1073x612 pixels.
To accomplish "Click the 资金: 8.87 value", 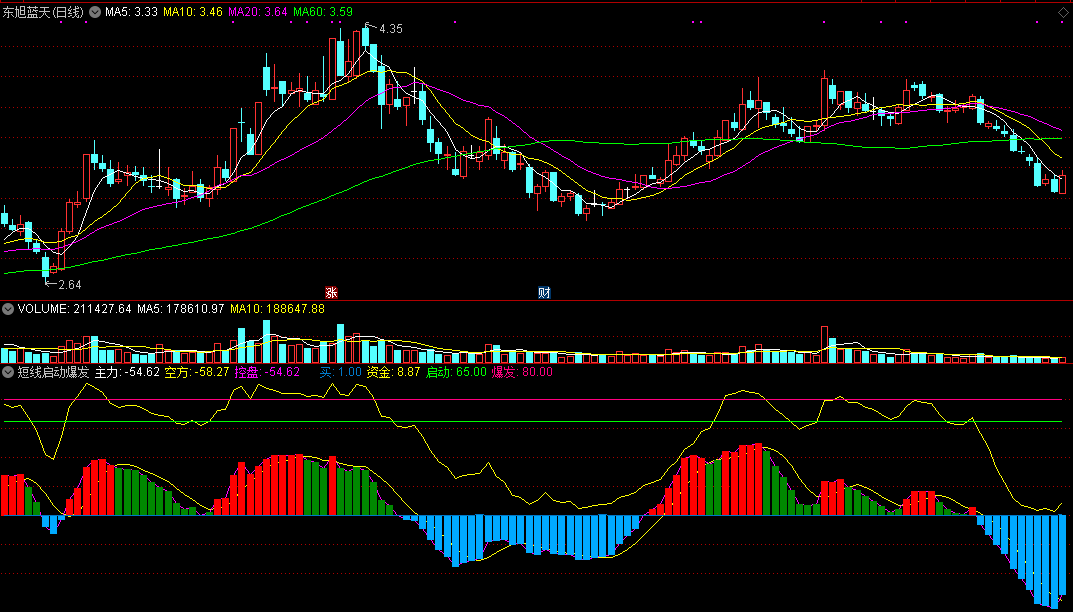I will click(393, 372).
